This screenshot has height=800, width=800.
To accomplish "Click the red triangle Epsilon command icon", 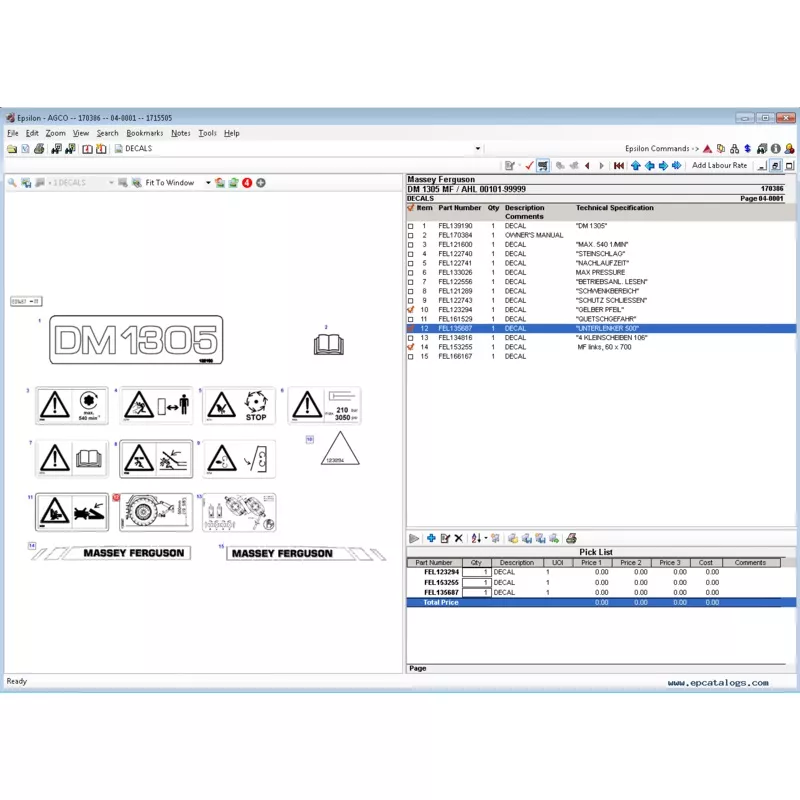I will (707, 148).
